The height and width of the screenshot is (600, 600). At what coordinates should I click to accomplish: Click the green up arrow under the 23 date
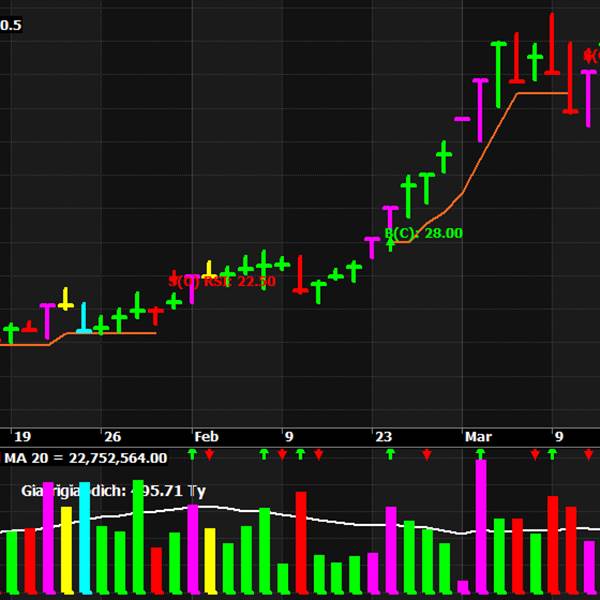click(x=390, y=454)
